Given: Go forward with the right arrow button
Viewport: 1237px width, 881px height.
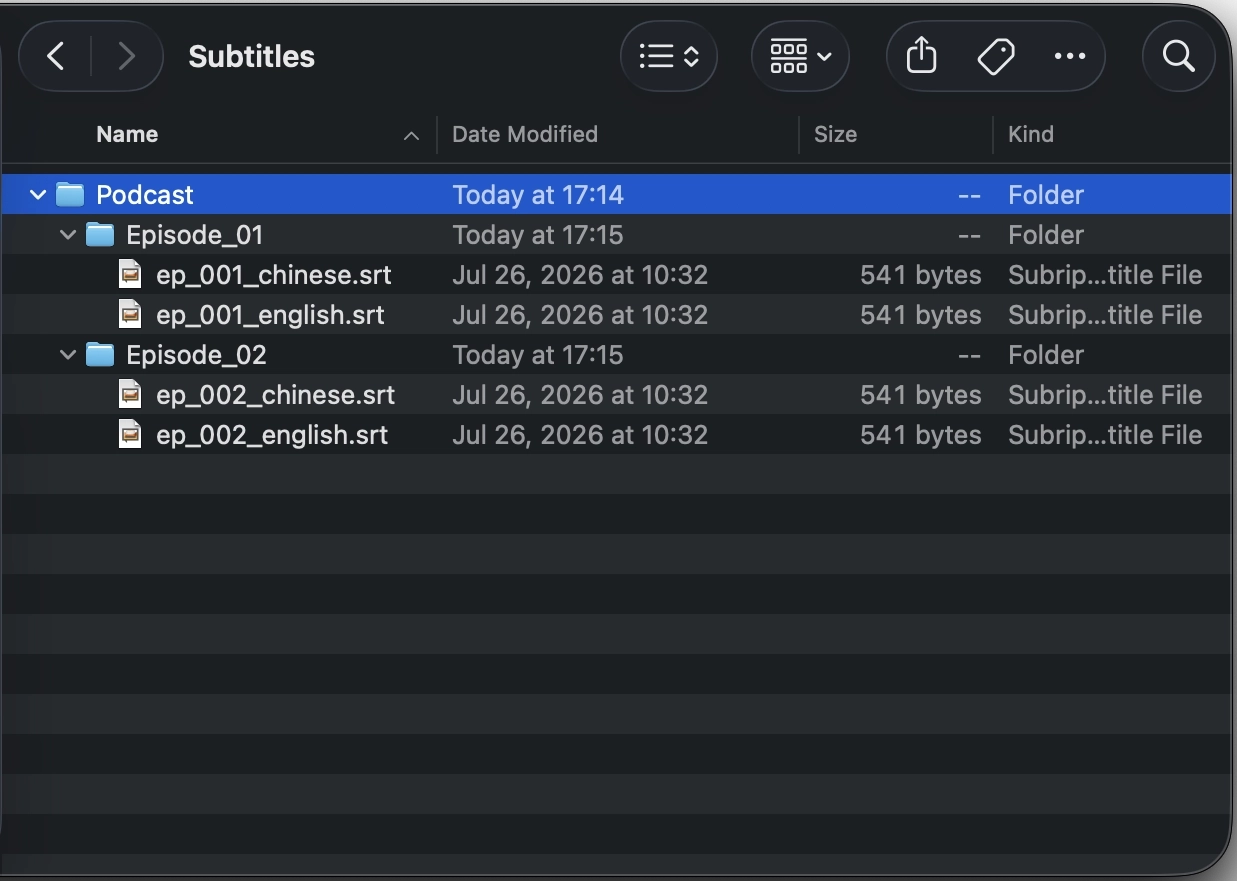Looking at the screenshot, I should [126, 57].
